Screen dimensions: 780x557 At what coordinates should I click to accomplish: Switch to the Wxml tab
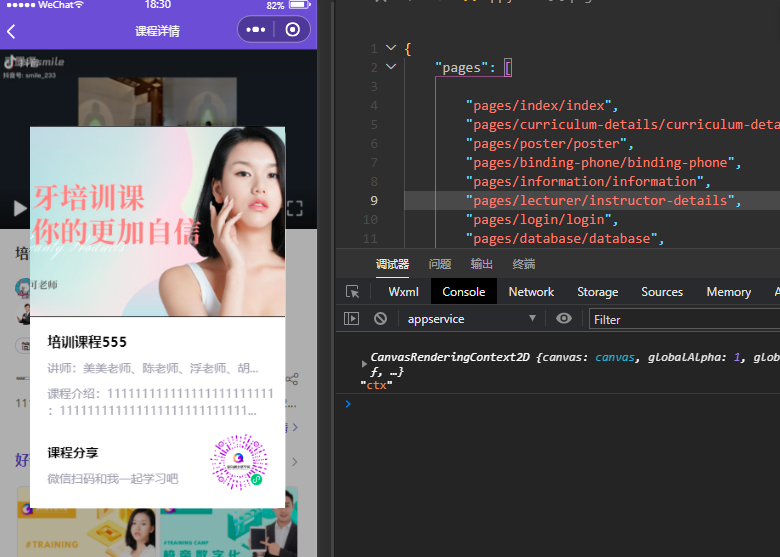point(403,292)
